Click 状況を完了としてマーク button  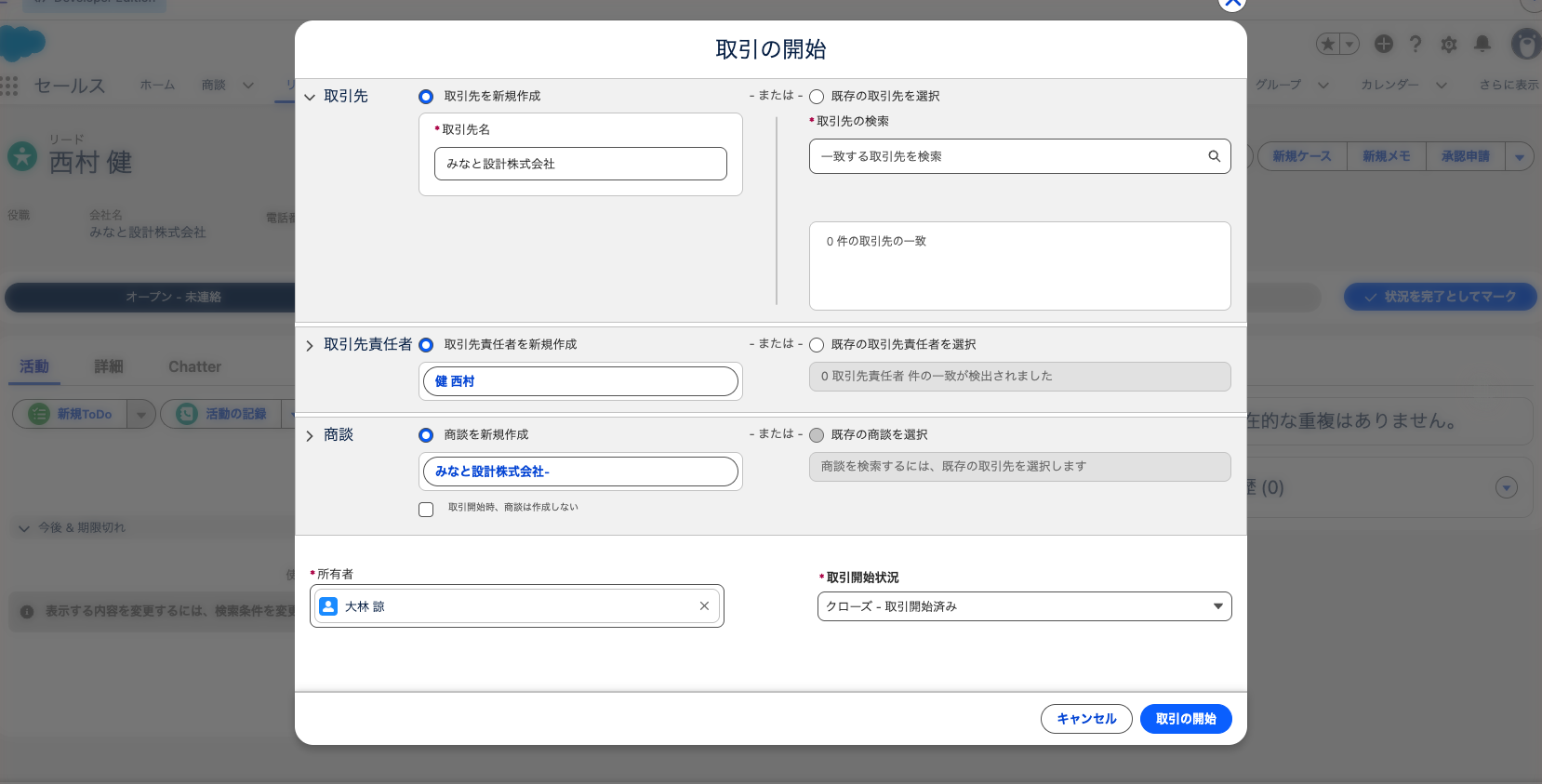tap(1441, 297)
